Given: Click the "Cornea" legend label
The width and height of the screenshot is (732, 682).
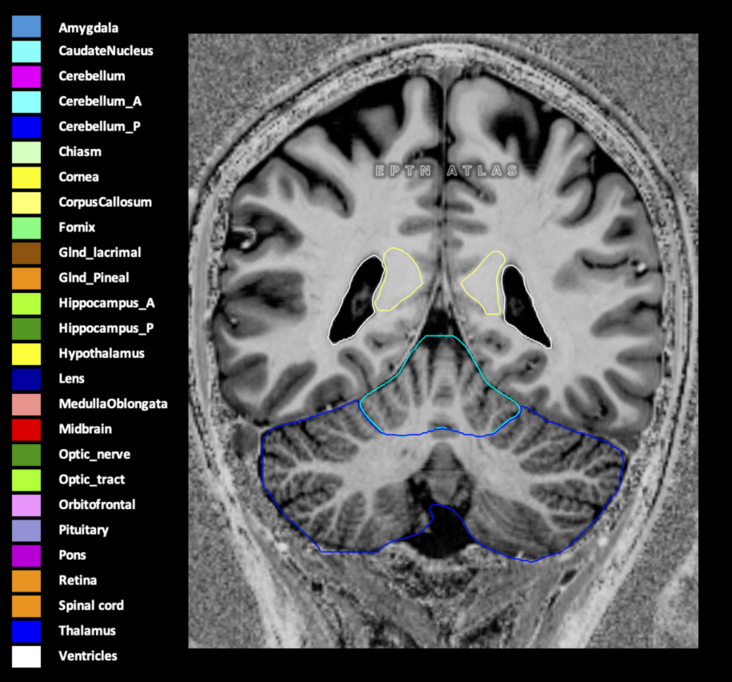Looking at the screenshot, I should (78, 177).
